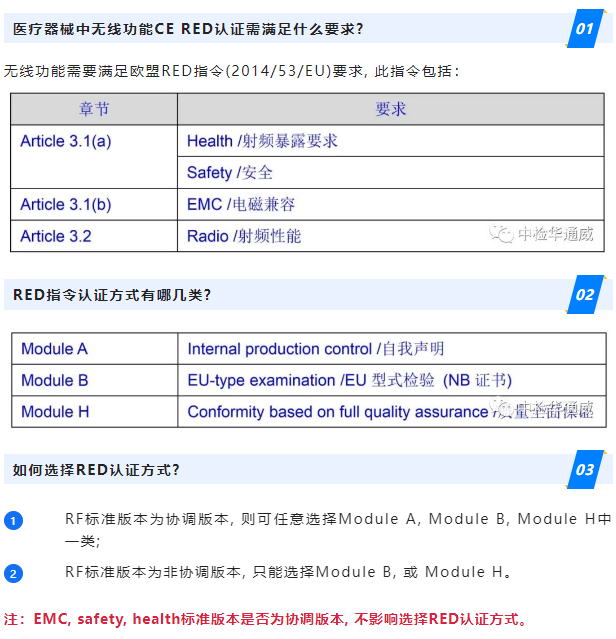
Task: Click the Article 3.2 table cell
Action: coord(56,236)
